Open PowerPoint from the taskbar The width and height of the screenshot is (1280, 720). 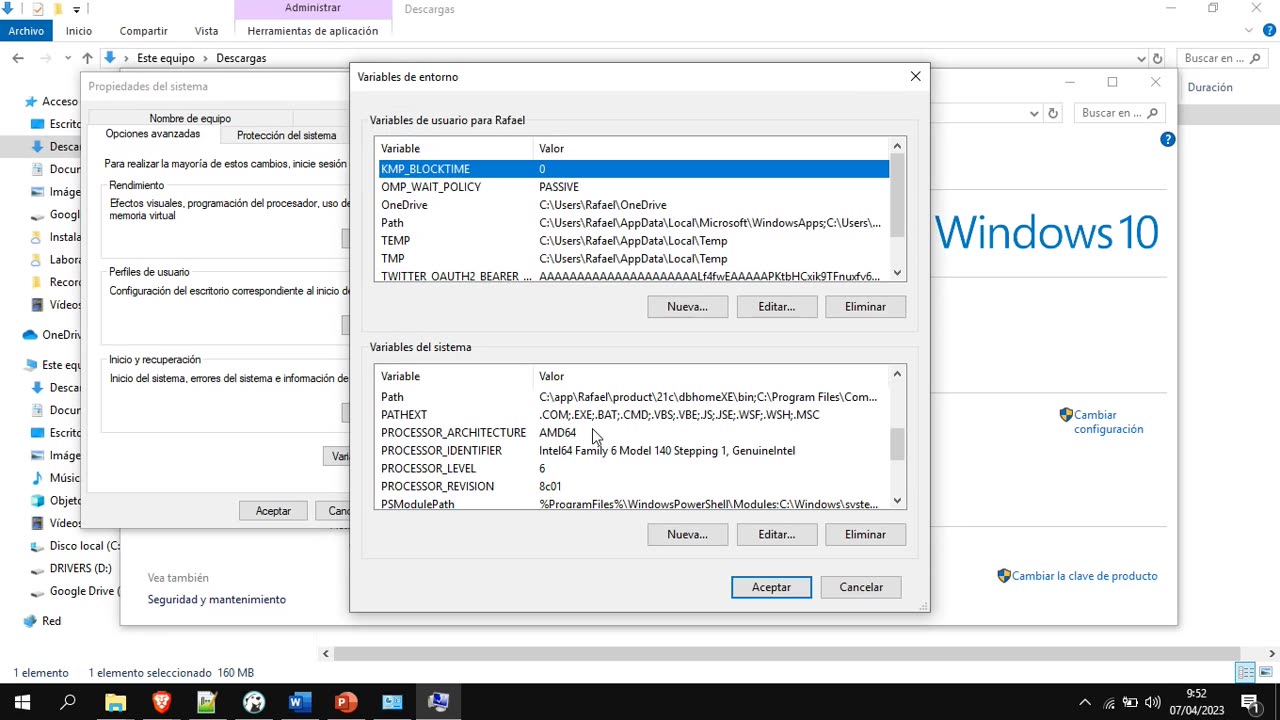tap(345, 702)
